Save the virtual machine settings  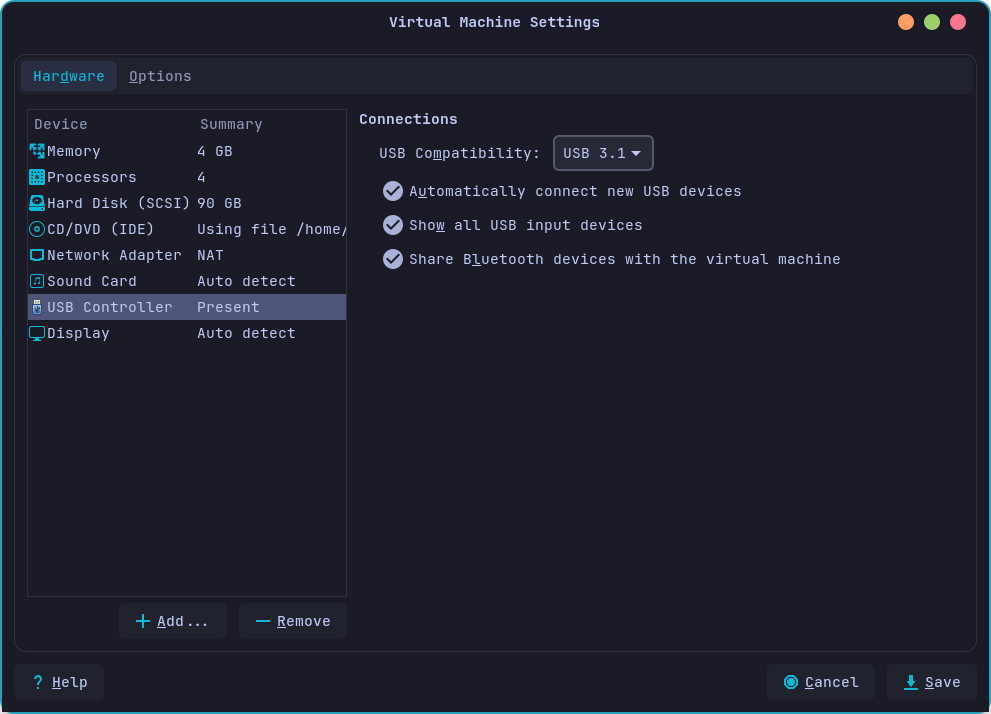[931, 682]
